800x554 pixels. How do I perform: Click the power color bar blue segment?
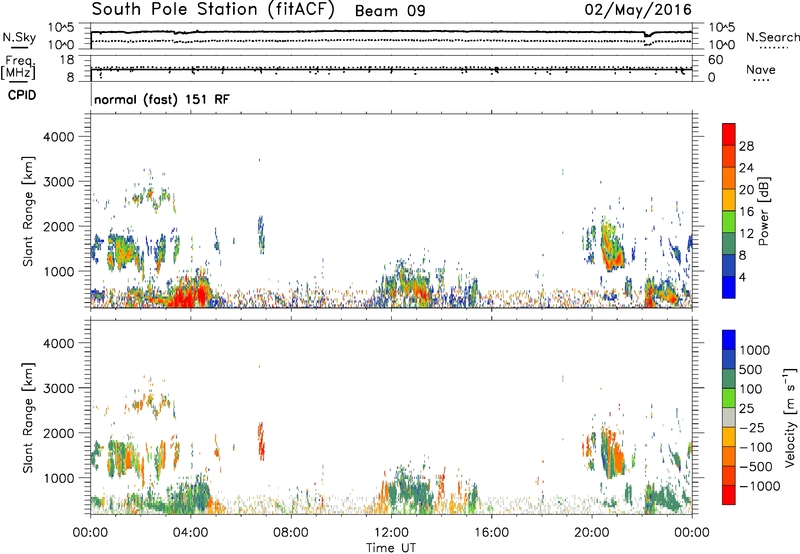[x=728, y=287]
